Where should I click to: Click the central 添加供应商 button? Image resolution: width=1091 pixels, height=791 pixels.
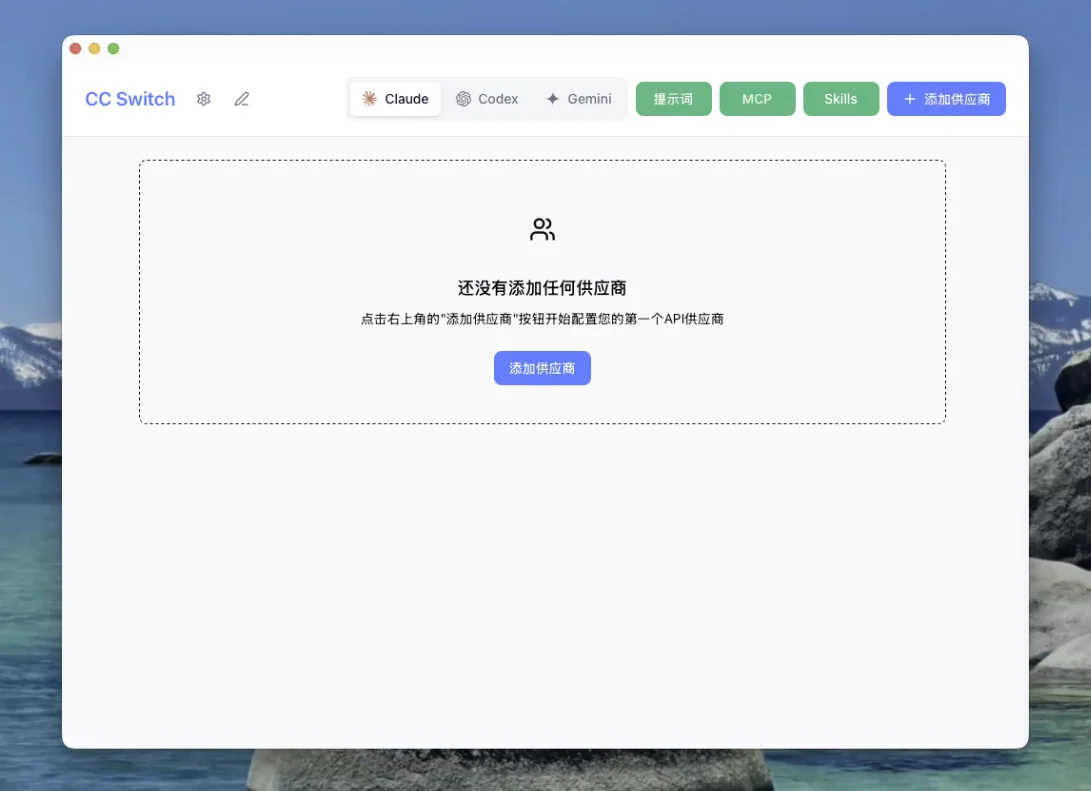542,368
